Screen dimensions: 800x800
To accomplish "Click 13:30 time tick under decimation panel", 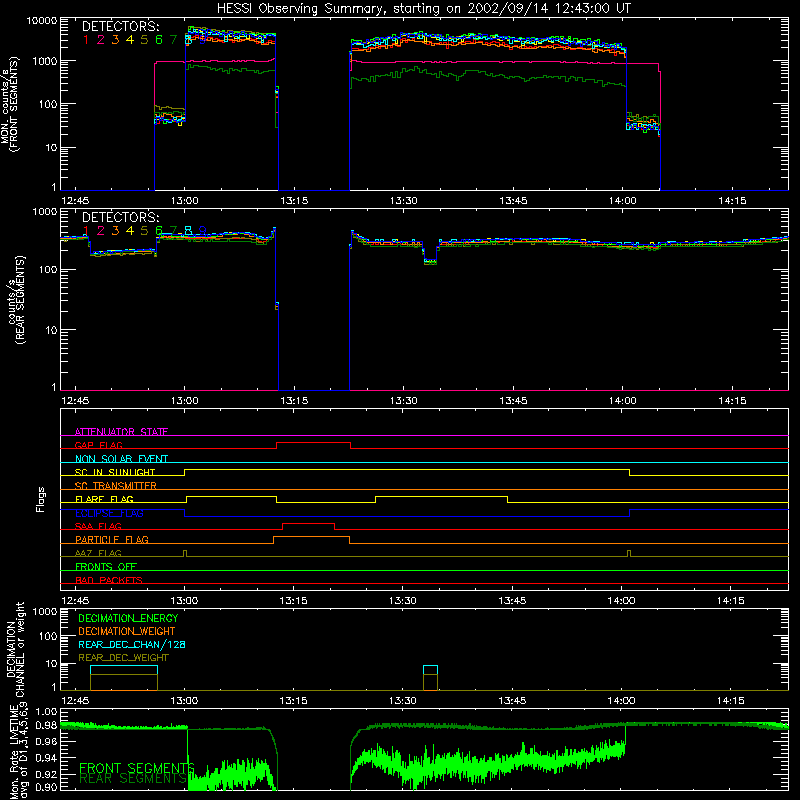I will click(x=403, y=701).
